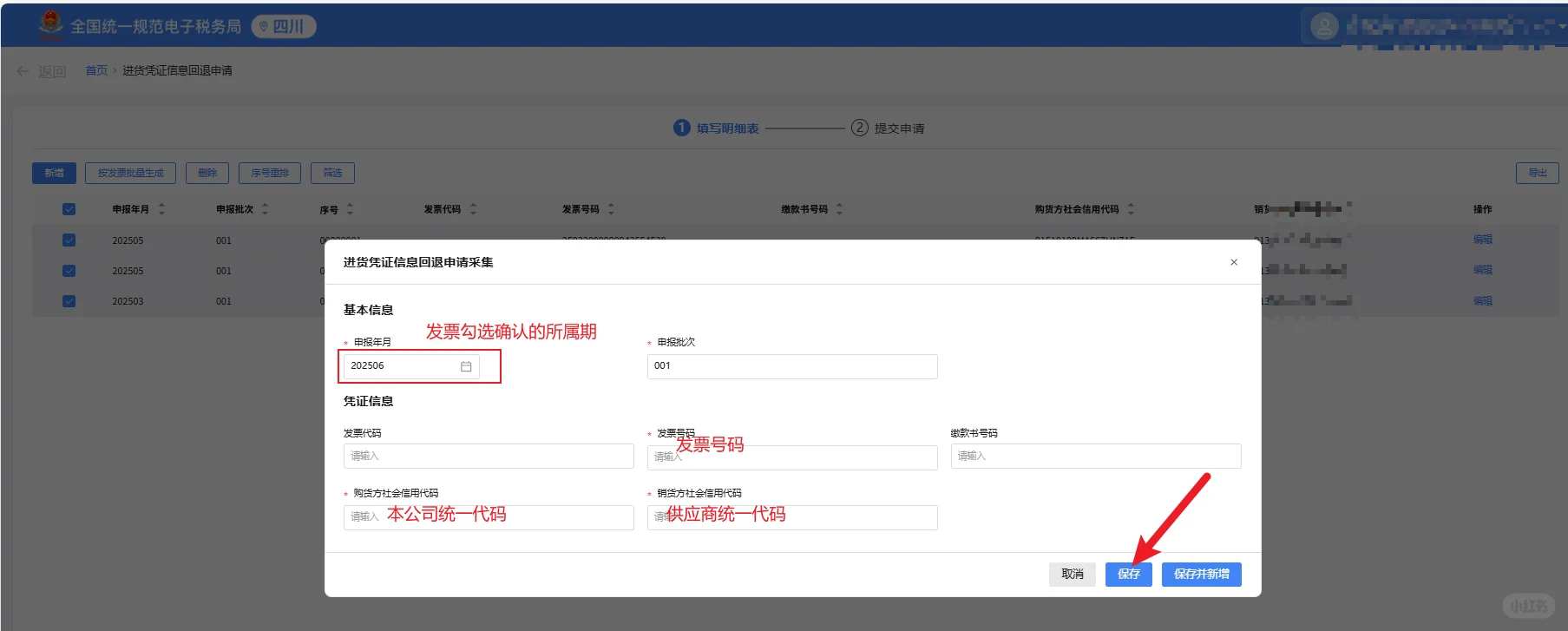Screen dimensions: 1568x631
Task: Sort table by 申报年月 column arrows
Action: pos(161,209)
